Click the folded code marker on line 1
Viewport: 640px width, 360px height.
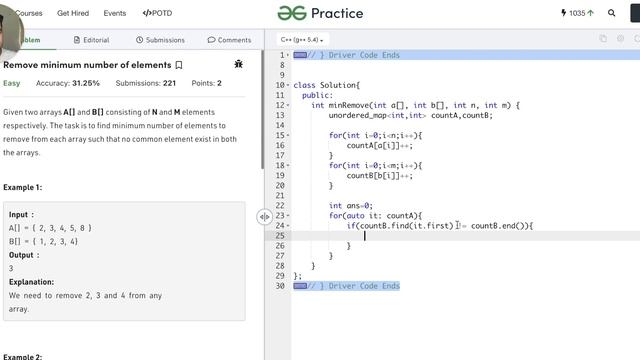300,55
